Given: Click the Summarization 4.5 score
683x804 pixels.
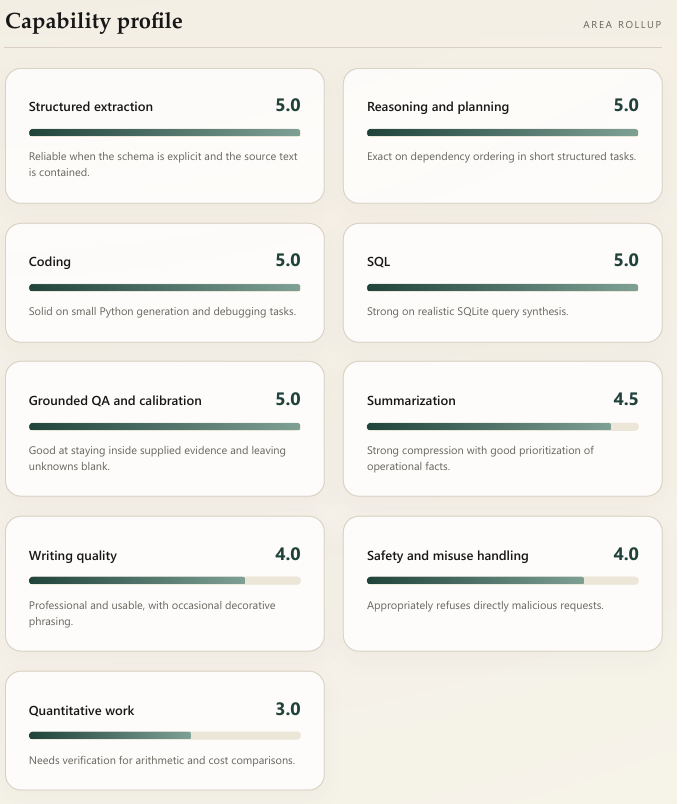Looking at the screenshot, I should click(626, 400).
